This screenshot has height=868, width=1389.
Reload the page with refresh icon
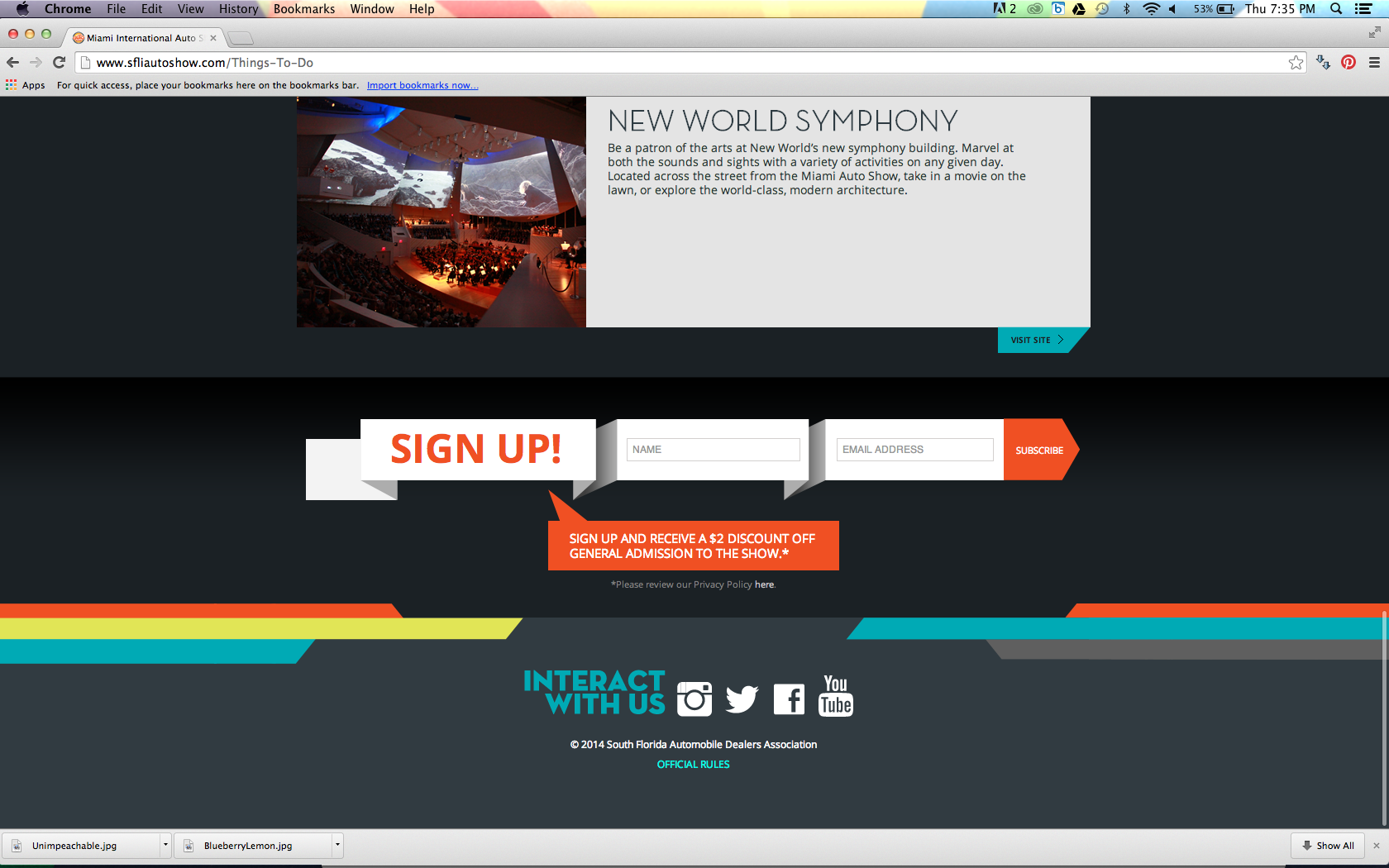[x=59, y=62]
